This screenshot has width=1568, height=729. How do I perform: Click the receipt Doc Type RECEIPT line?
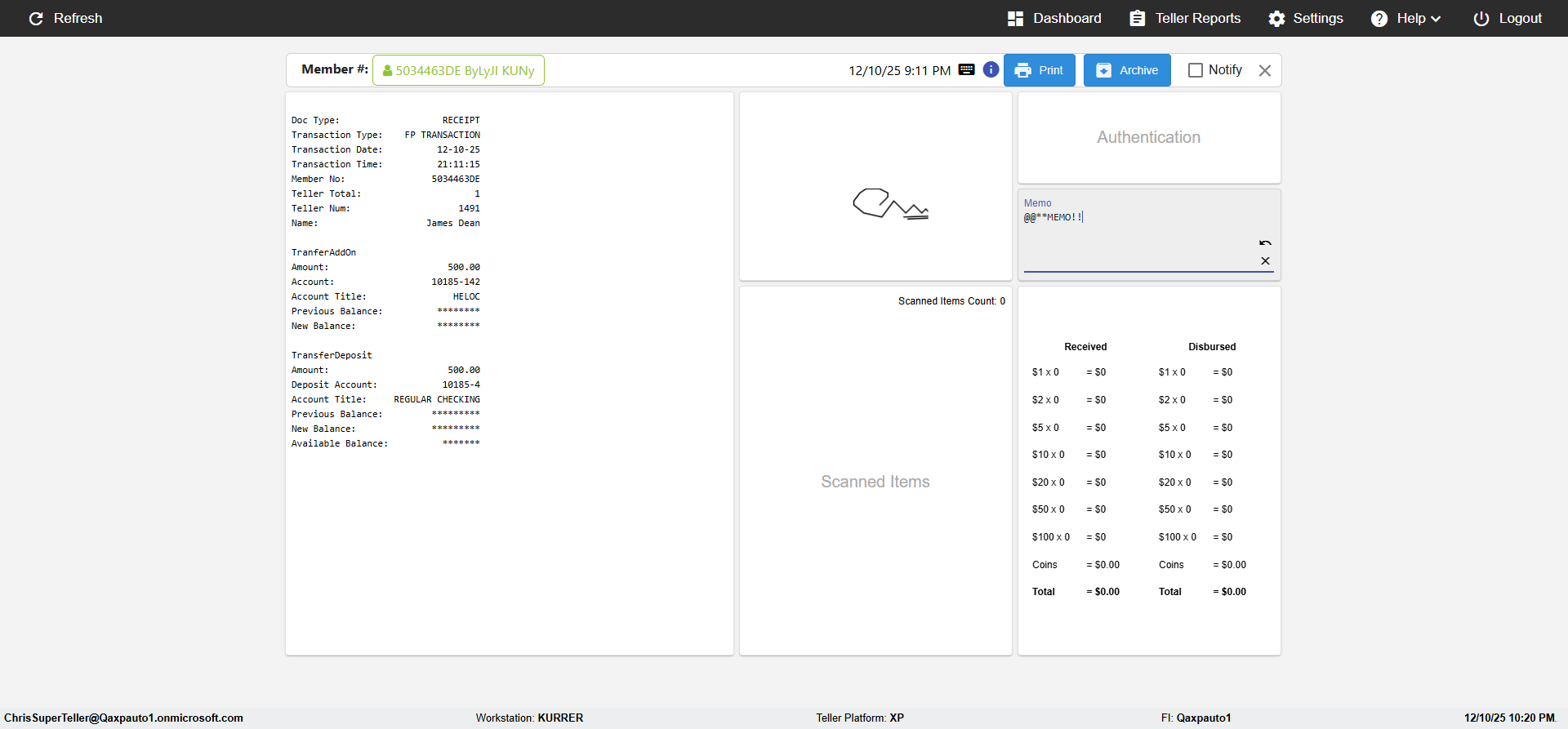(x=385, y=120)
